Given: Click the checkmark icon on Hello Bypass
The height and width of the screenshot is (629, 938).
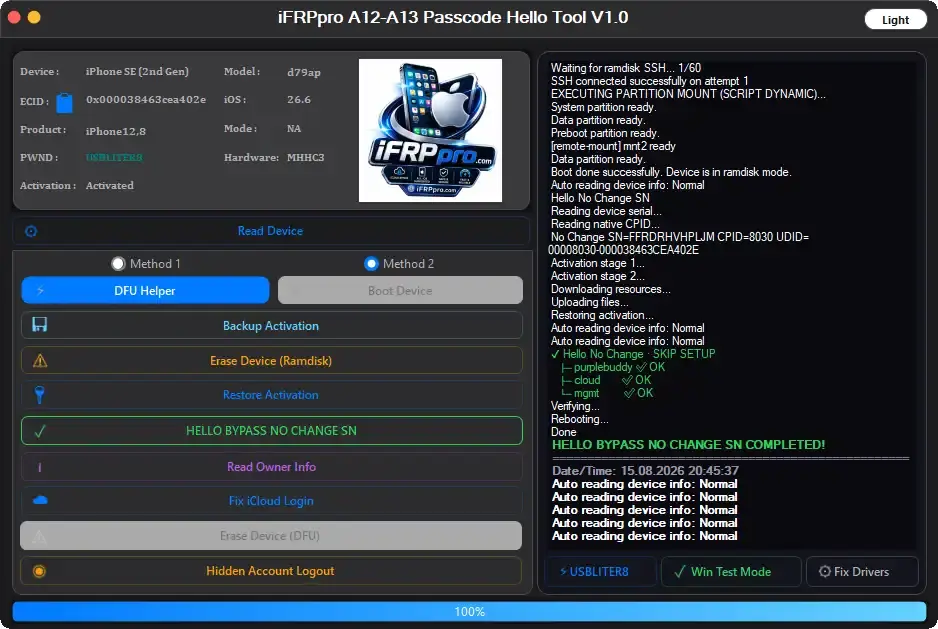Looking at the screenshot, I should pyautogui.click(x=39, y=431).
